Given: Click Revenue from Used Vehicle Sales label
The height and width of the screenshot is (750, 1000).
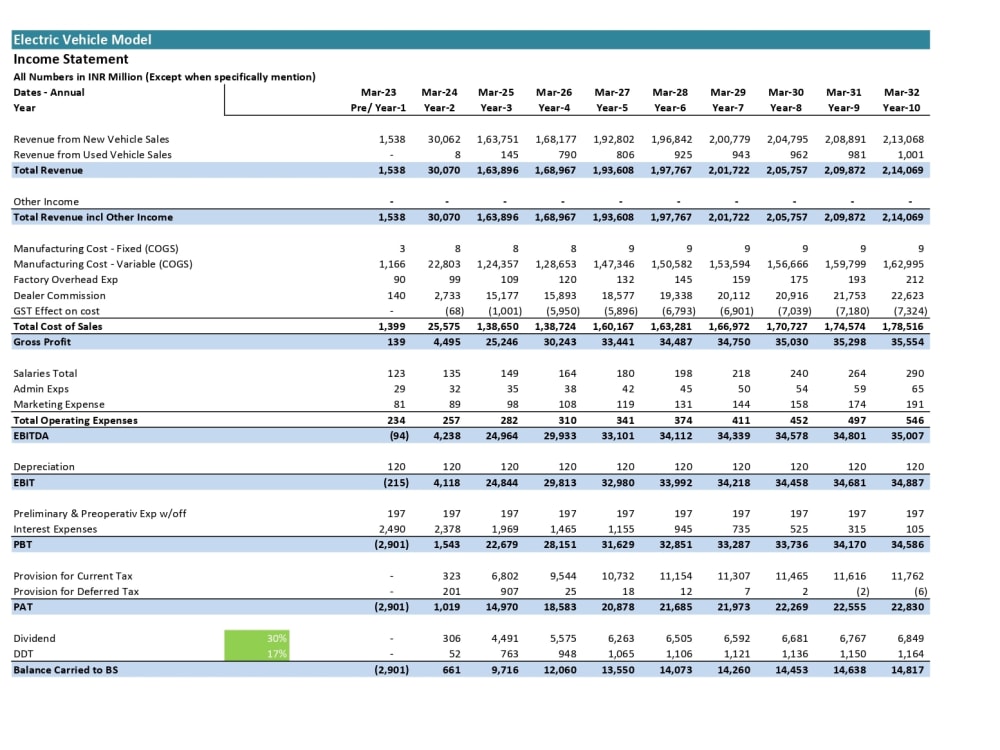Looking at the screenshot, I should coord(92,154).
